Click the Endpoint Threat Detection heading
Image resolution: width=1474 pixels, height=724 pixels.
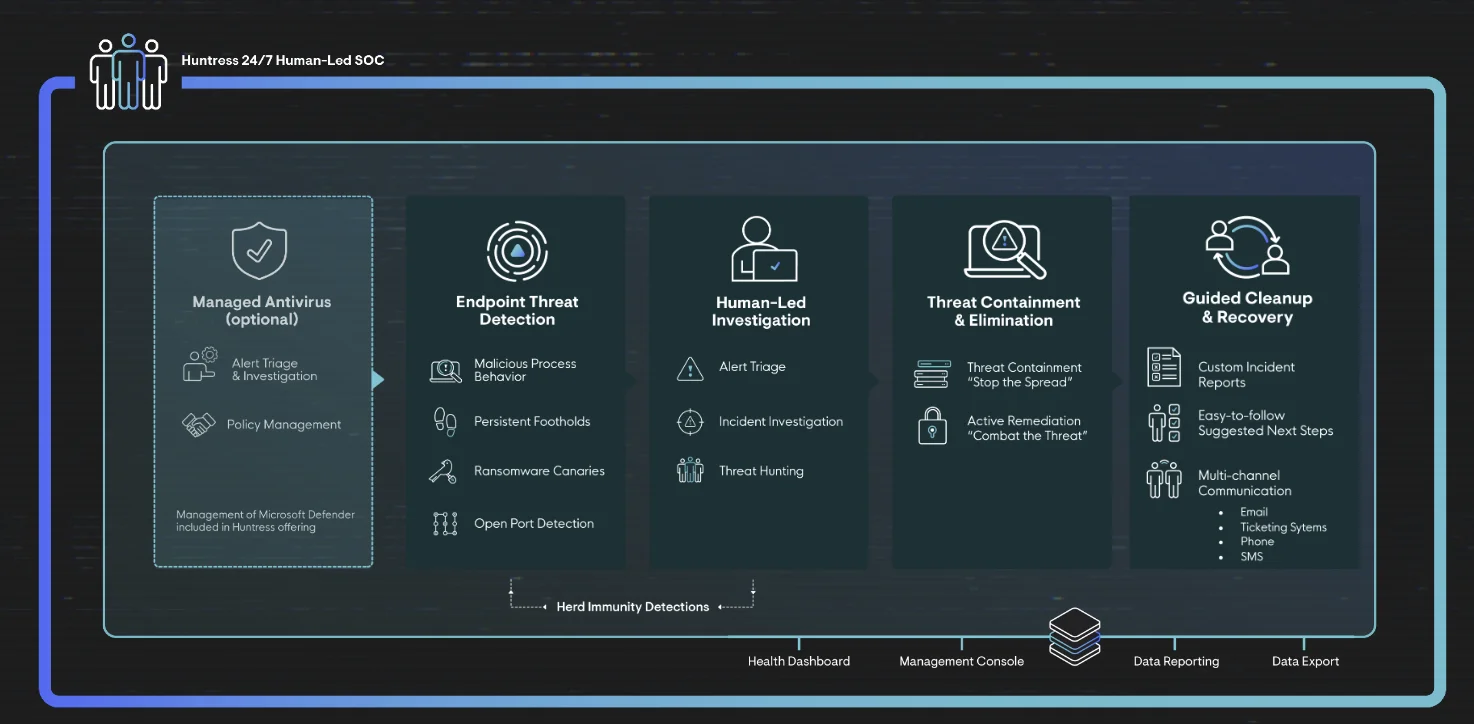pyautogui.click(x=517, y=311)
